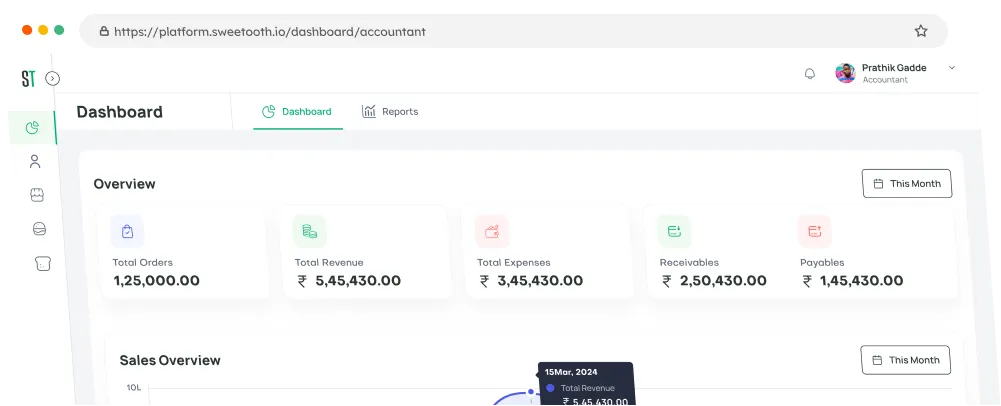Screen dimensions: 1001x406
Task: Click the Payables value 1,45,430.00
Action: [862, 280]
